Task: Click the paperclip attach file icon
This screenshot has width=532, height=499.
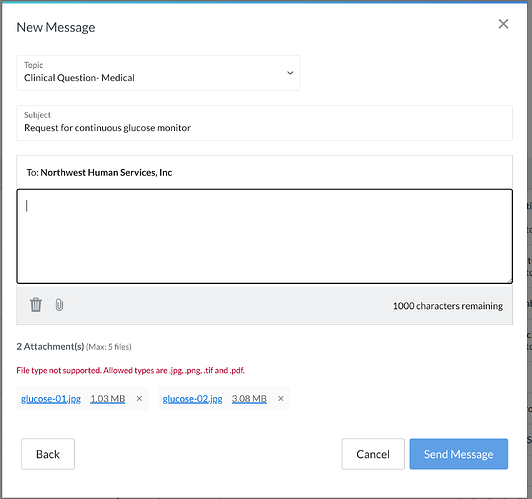Action: click(x=59, y=305)
